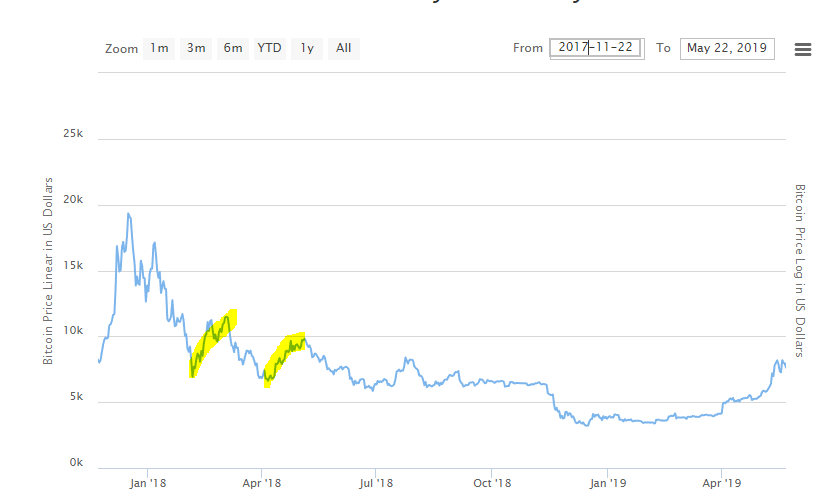Click the 5k y-axis label
Image resolution: width=826 pixels, height=502 pixels.
[76, 397]
